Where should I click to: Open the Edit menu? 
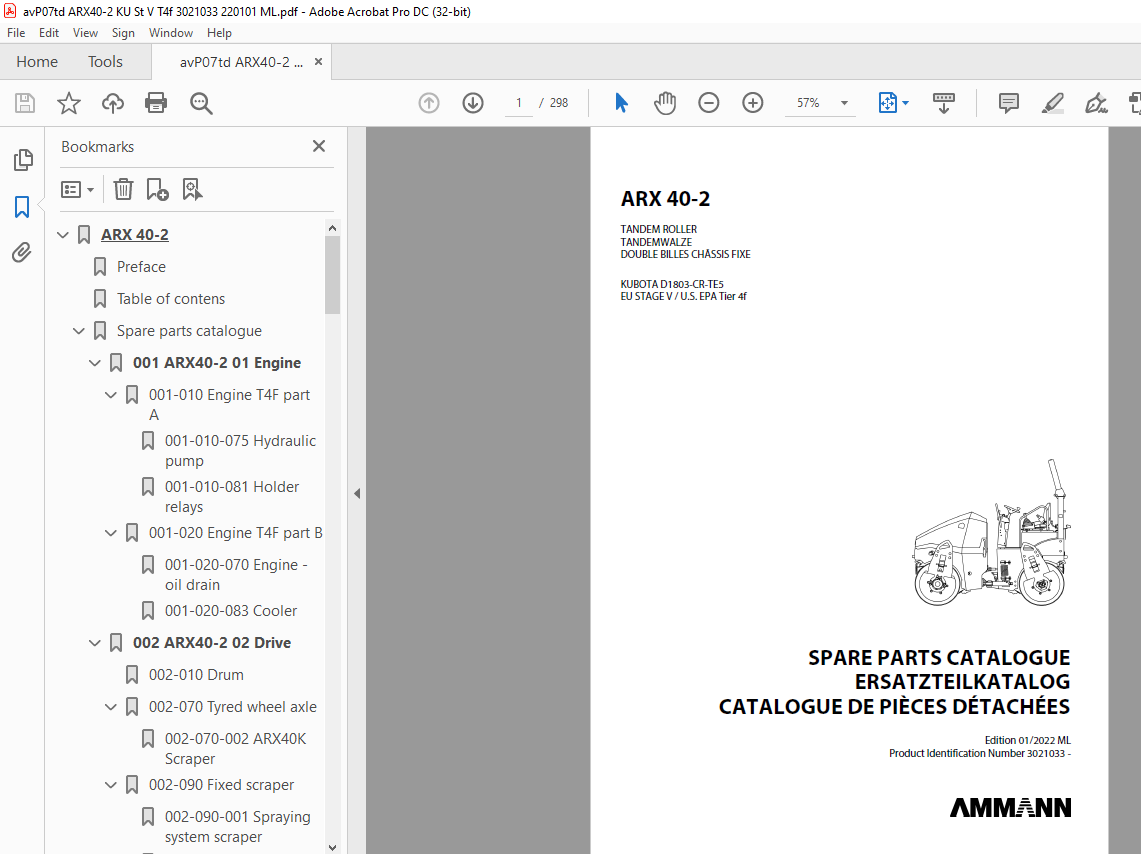[x=49, y=33]
